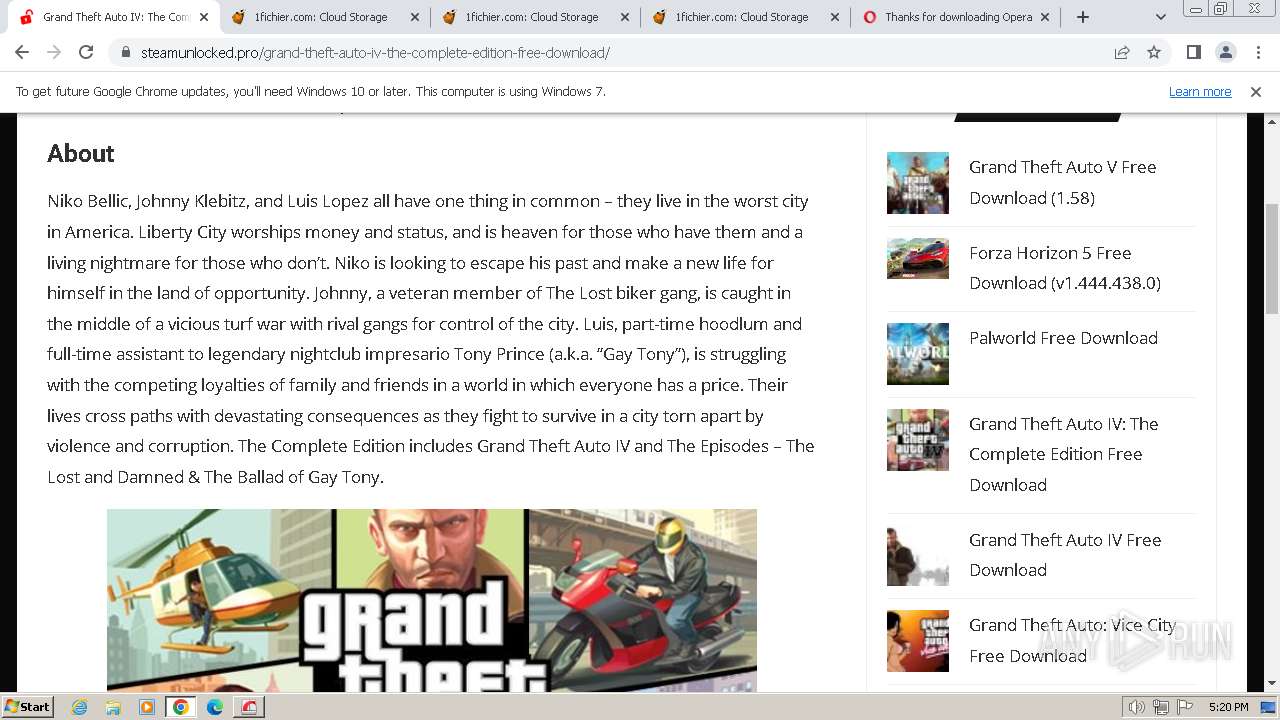Reload the current page

click(86, 52)
